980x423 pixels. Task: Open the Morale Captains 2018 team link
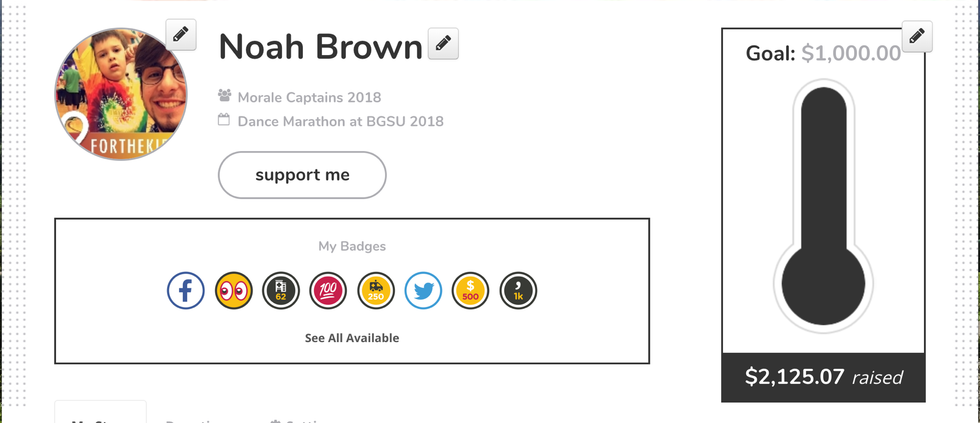point(308,97)
